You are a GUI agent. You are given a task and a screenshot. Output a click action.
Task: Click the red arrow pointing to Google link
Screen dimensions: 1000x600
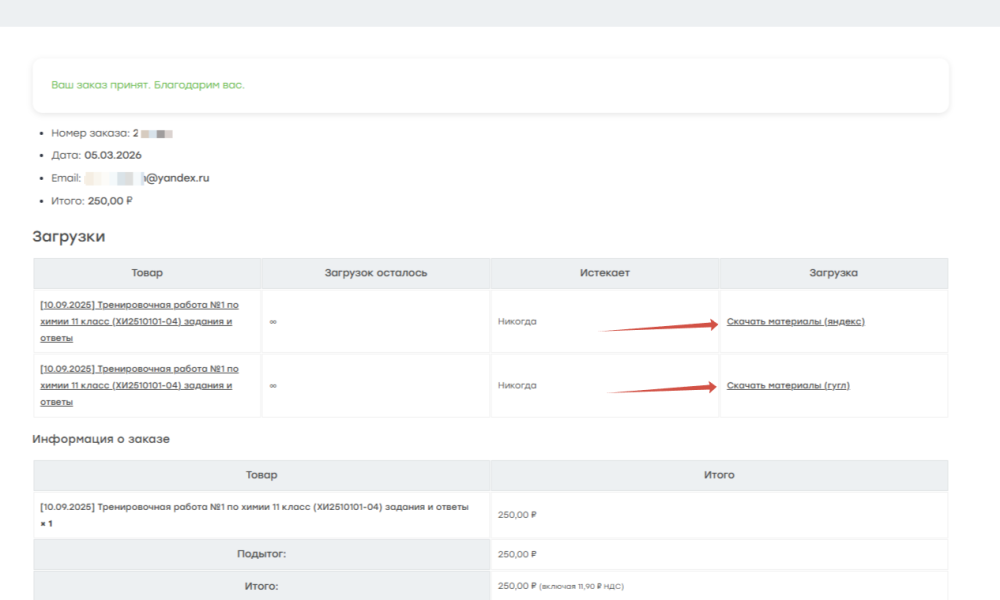pos(660,388)
